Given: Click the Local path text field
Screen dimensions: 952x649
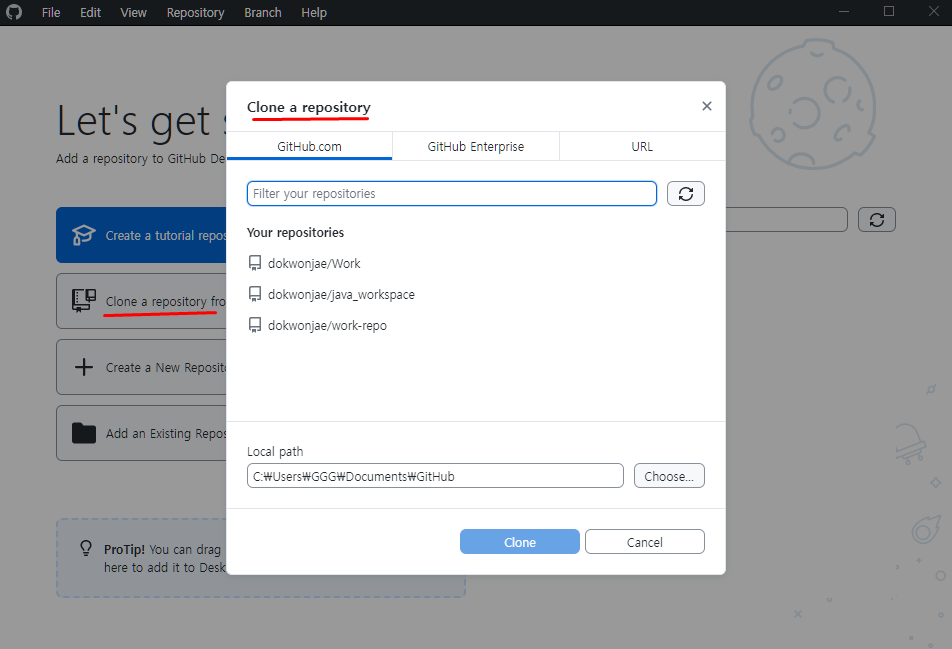Looking at the screenshot, I should 435,476.
